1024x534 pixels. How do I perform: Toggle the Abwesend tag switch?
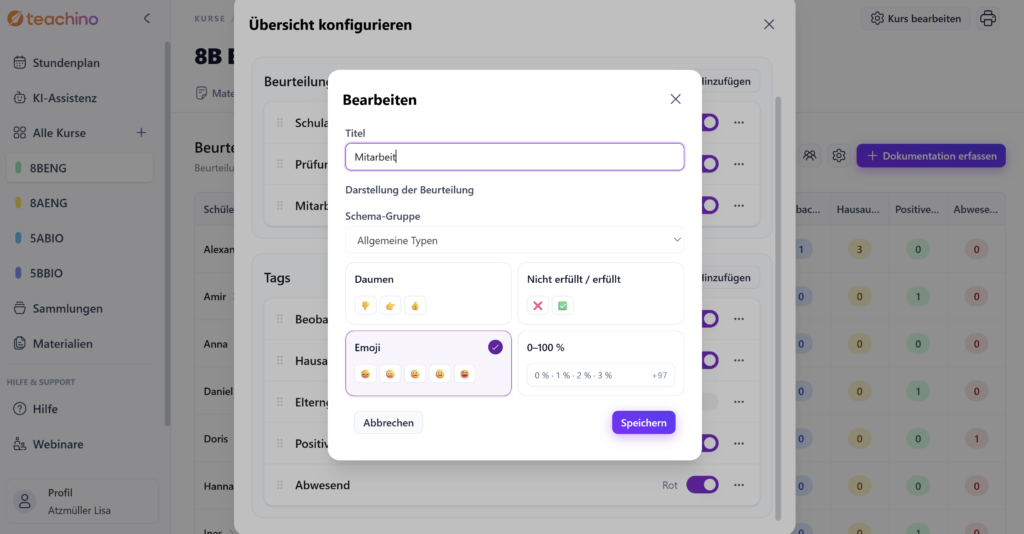pos(703,484)
